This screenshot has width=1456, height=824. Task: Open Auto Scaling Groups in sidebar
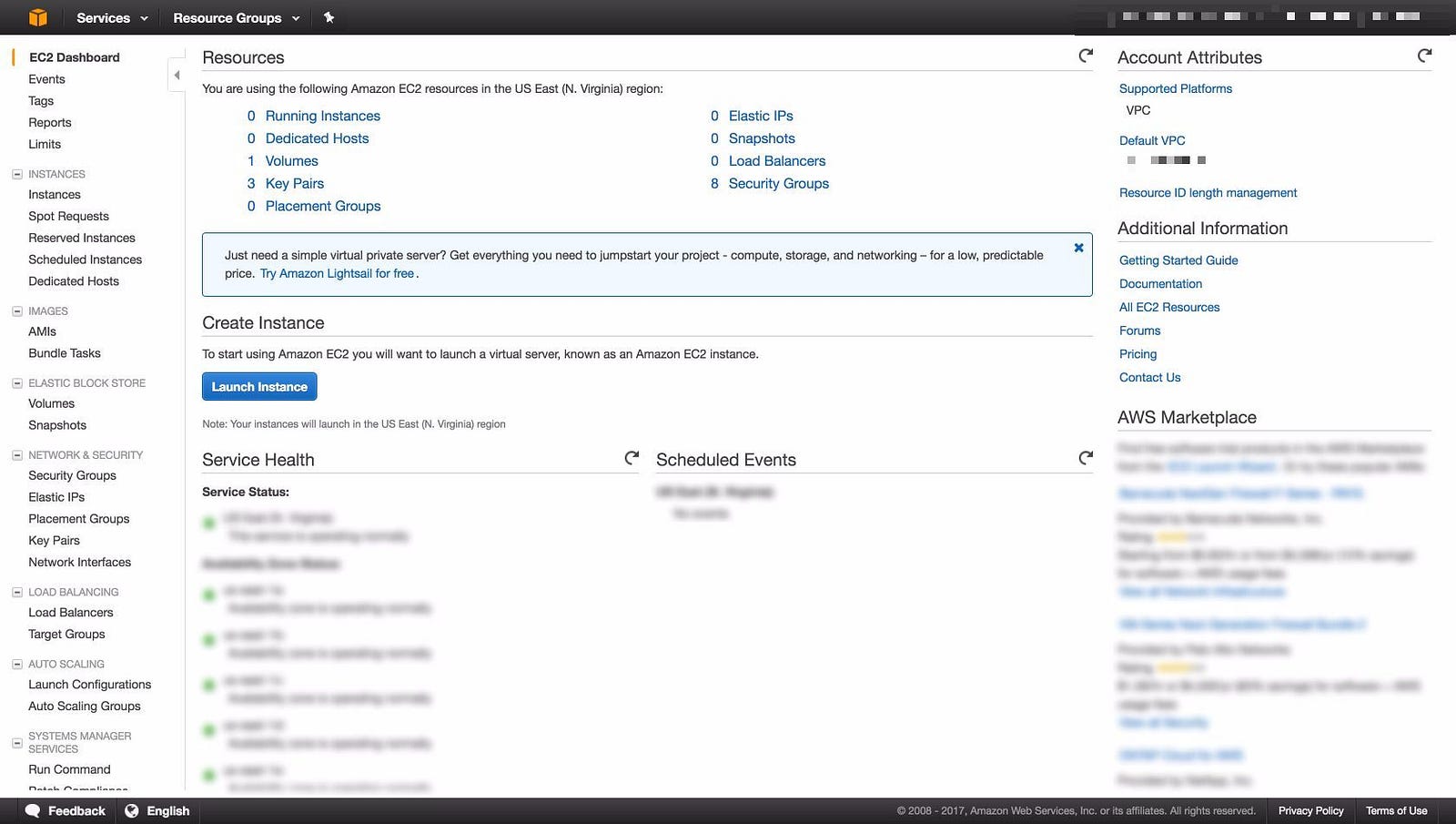click(85, 707)
